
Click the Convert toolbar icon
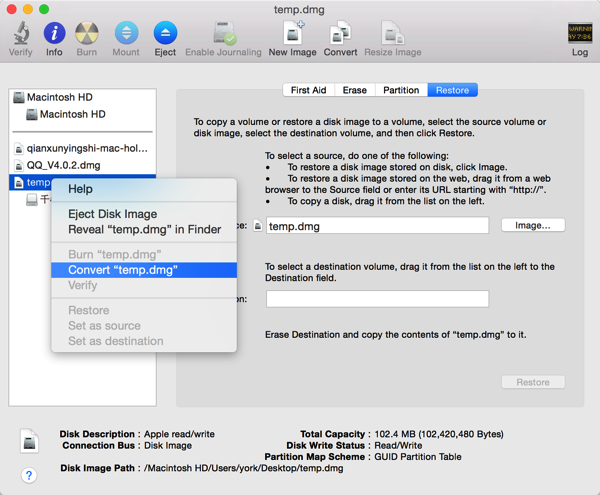click(340, 33)
